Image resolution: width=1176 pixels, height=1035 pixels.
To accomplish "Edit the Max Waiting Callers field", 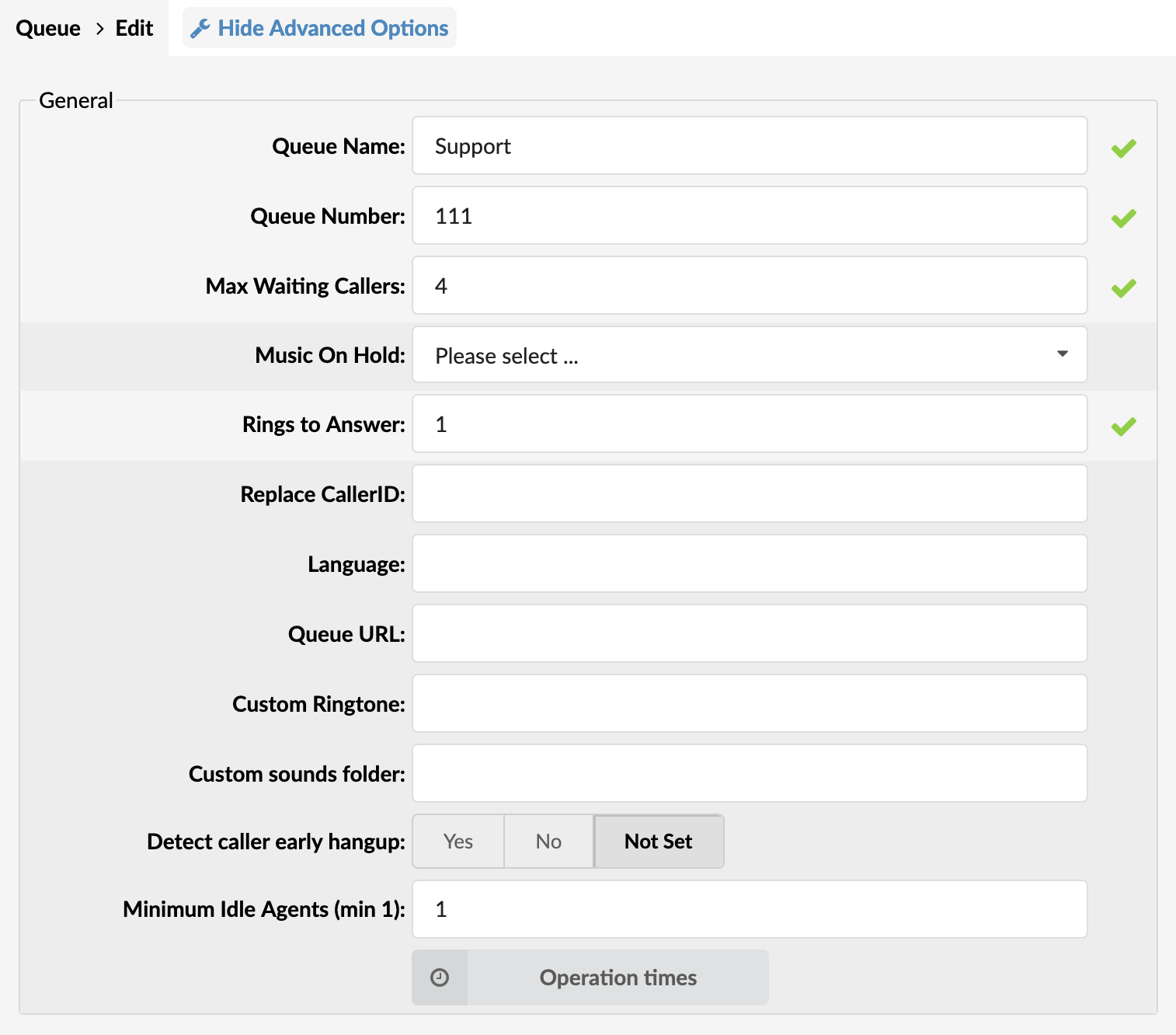I will pos(750,285).
